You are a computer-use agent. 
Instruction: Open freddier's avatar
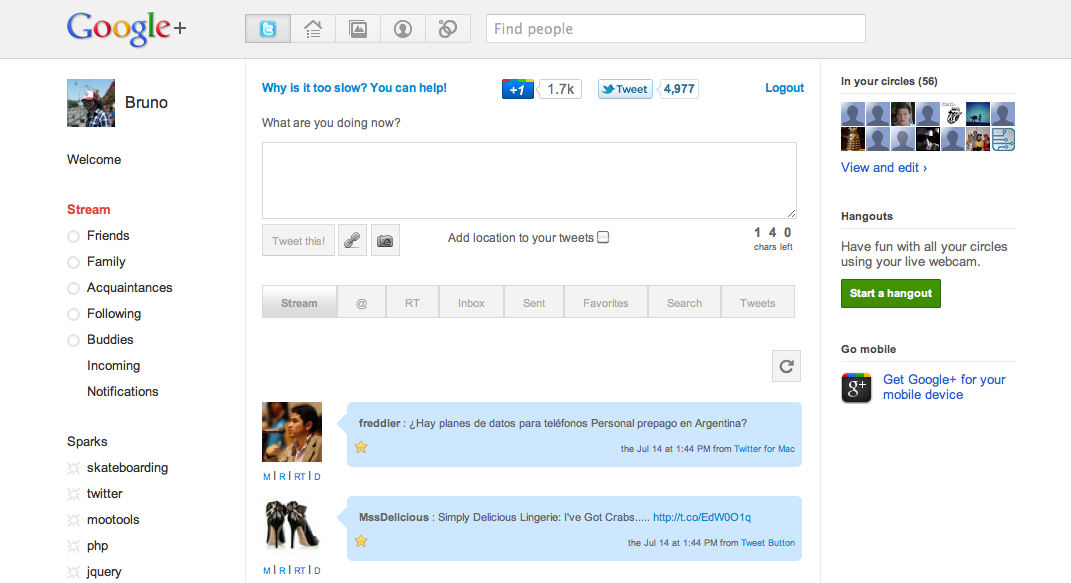(x=292, y=432)
